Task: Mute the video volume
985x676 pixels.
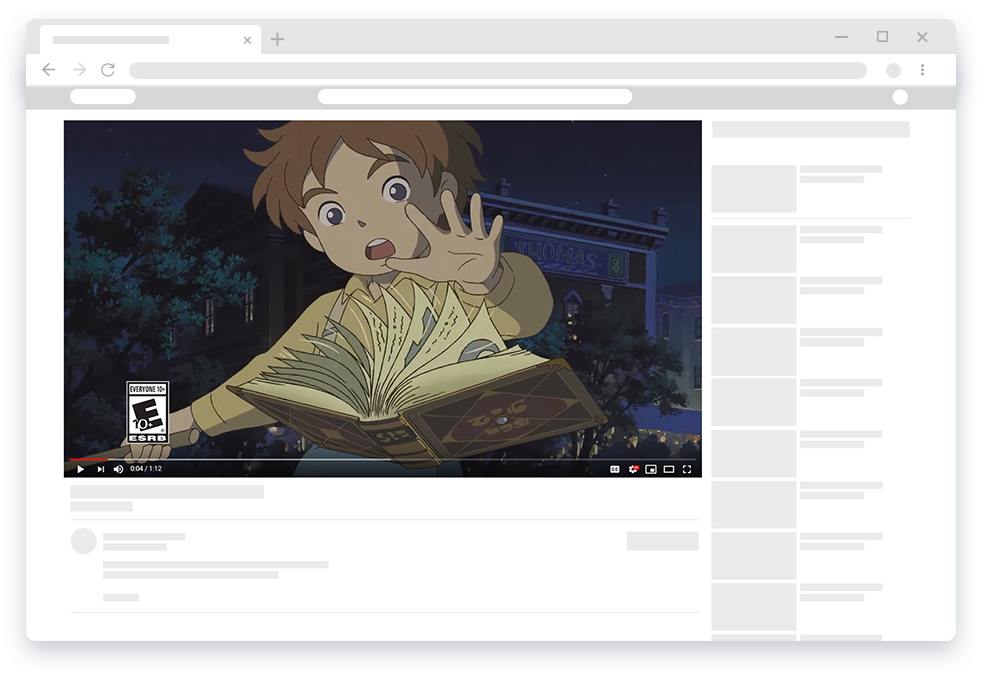Action: [x=118, y=469]
